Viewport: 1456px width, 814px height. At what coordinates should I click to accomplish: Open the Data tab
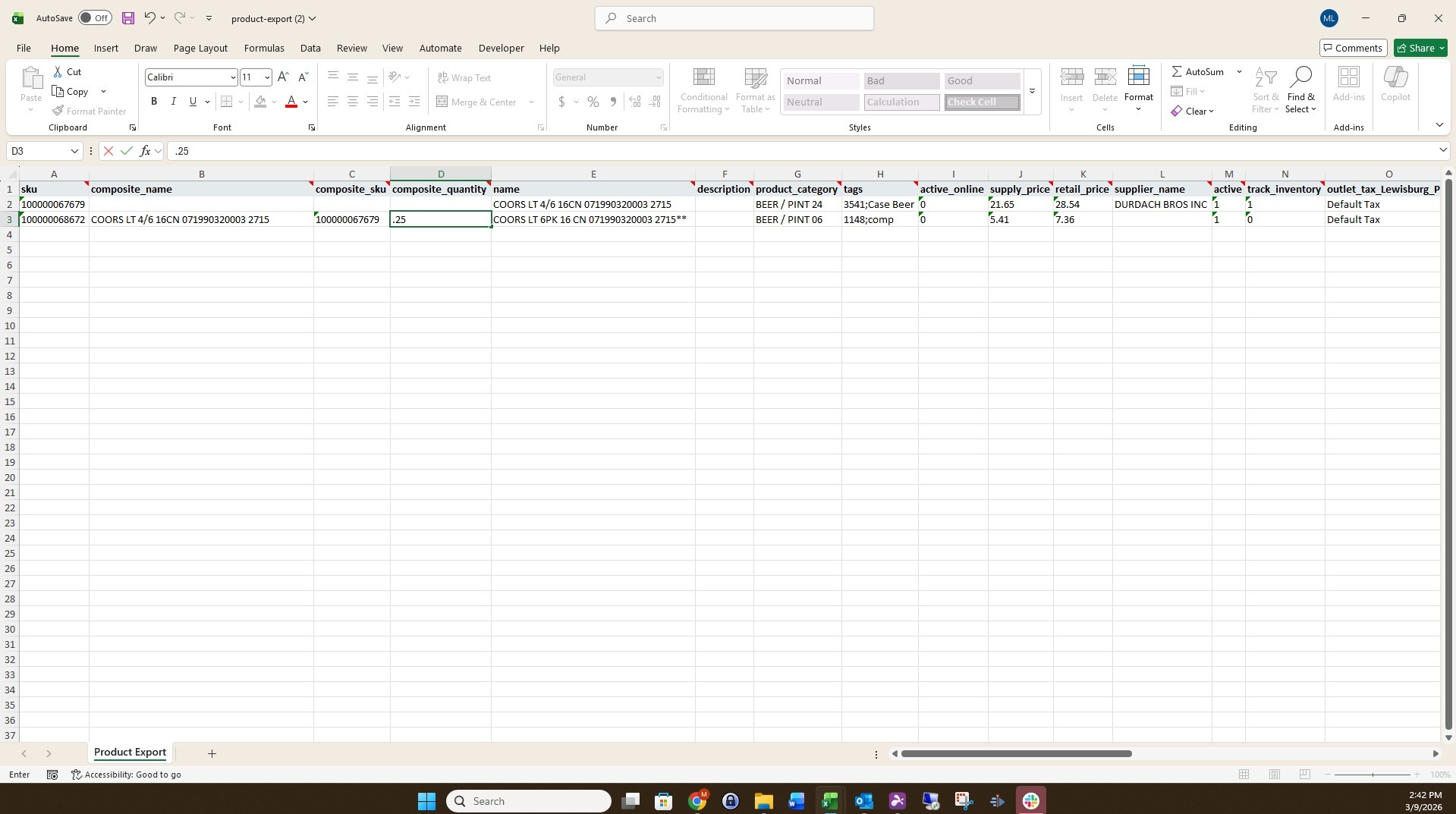point(310,48)
